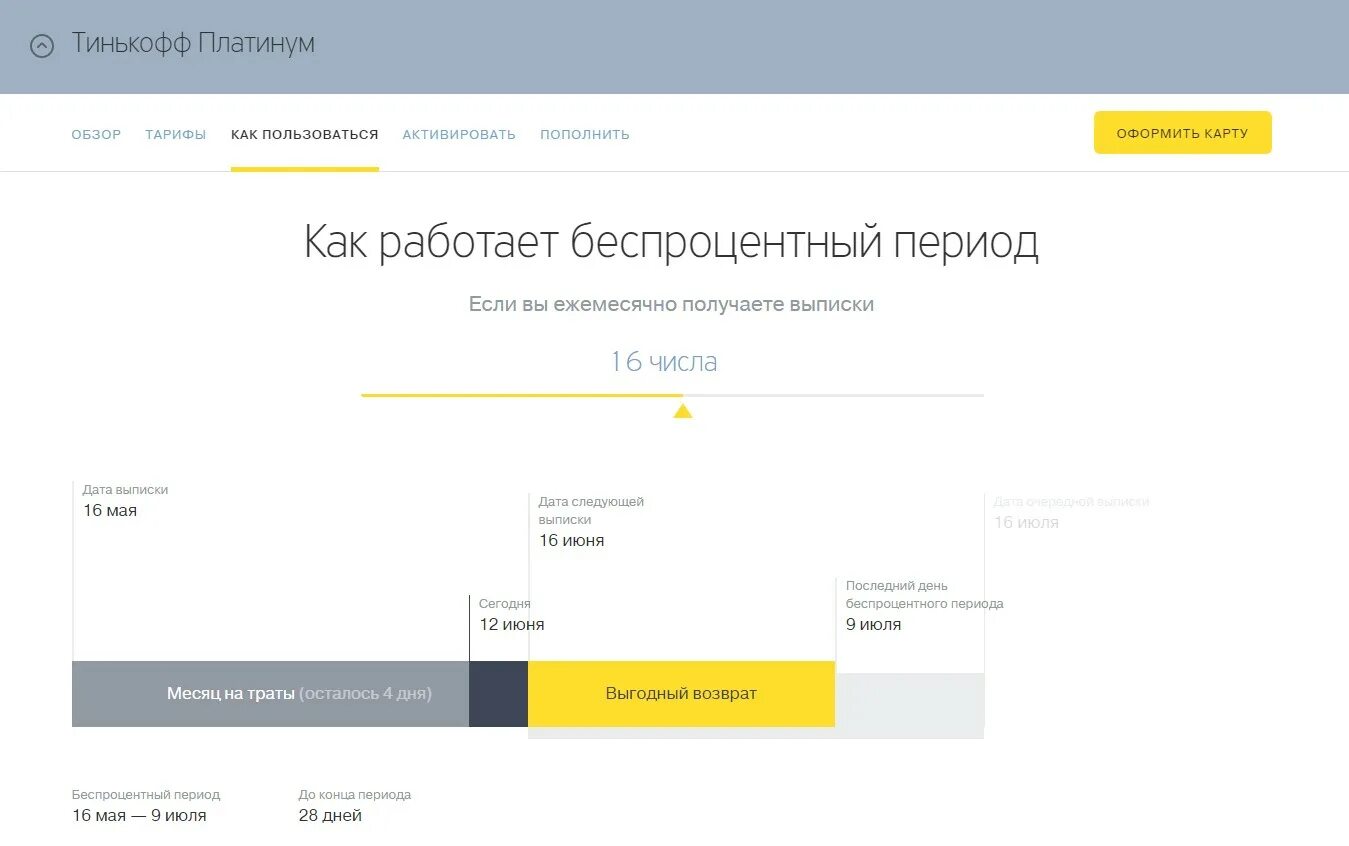Click the Дата выписки 16 мая marker
The height and width of the screenshot is (846, 1349).
pyautogui.click(x=125, y=501)
